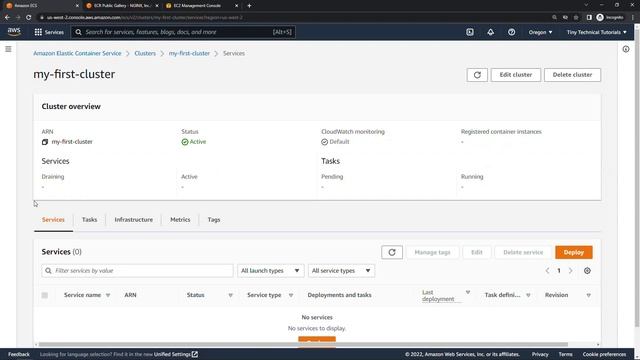The image size is (640, 360).
Task: Click the Delete cluster button
Action: click(x=572, y=75)
